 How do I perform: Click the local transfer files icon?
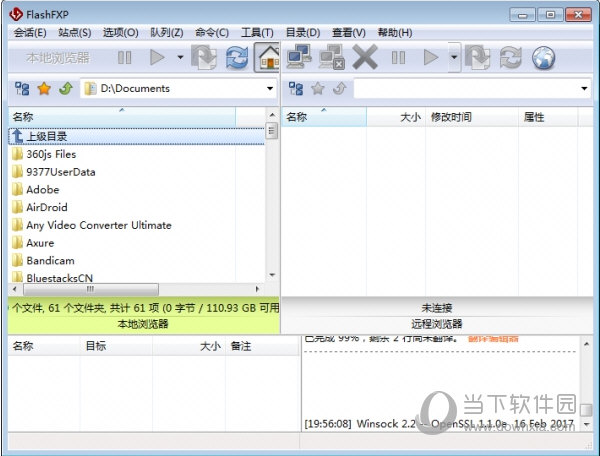tap(204, 57)
